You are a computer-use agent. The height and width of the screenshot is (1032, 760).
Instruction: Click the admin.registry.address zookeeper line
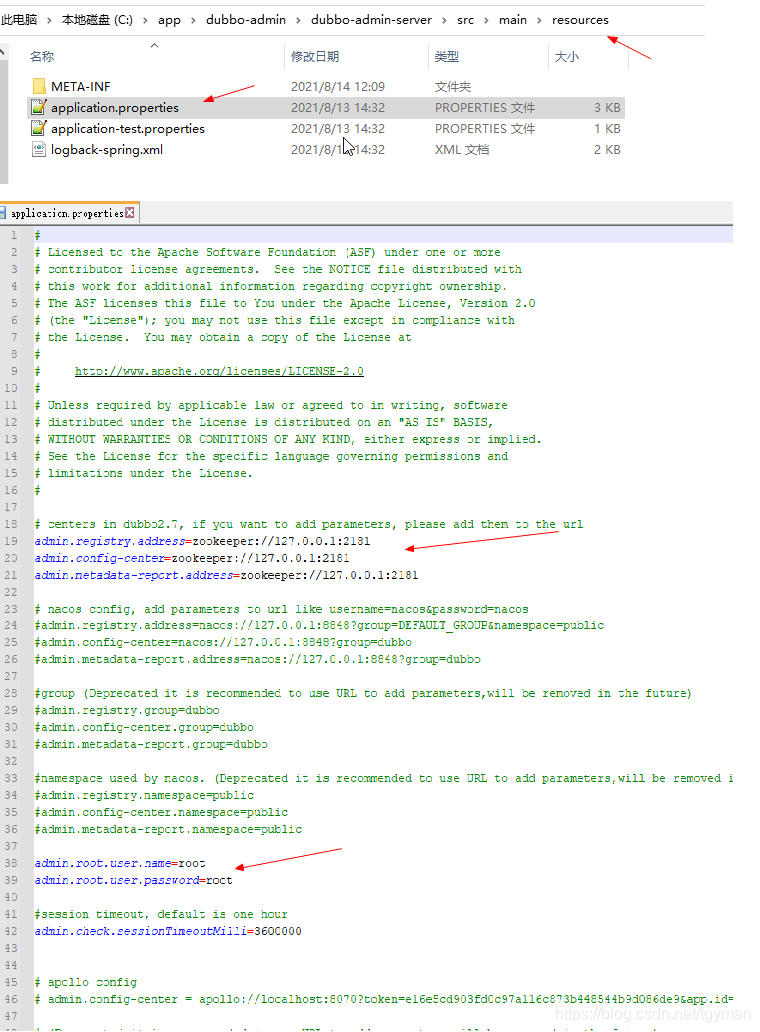coord(202,541)
